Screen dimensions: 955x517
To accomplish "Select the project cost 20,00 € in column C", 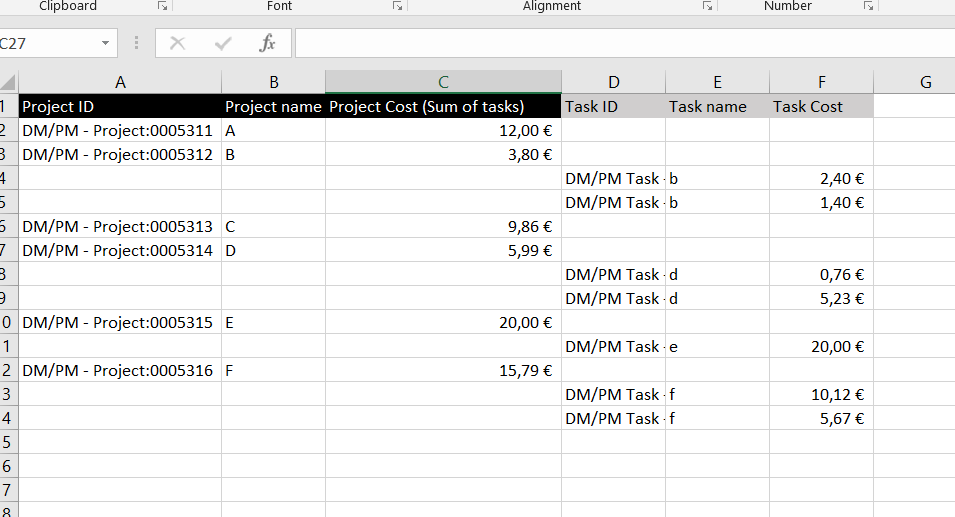I will (x=443, y=322).
